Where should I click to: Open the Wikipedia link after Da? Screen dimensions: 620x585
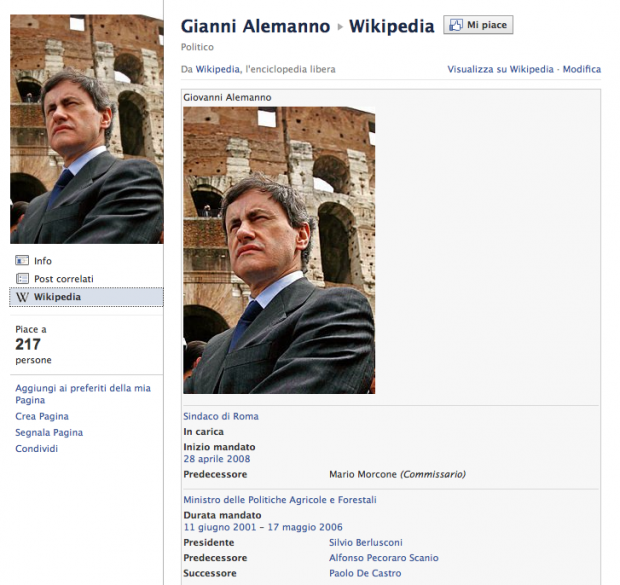pyautogui.click(x=217, y=69)
